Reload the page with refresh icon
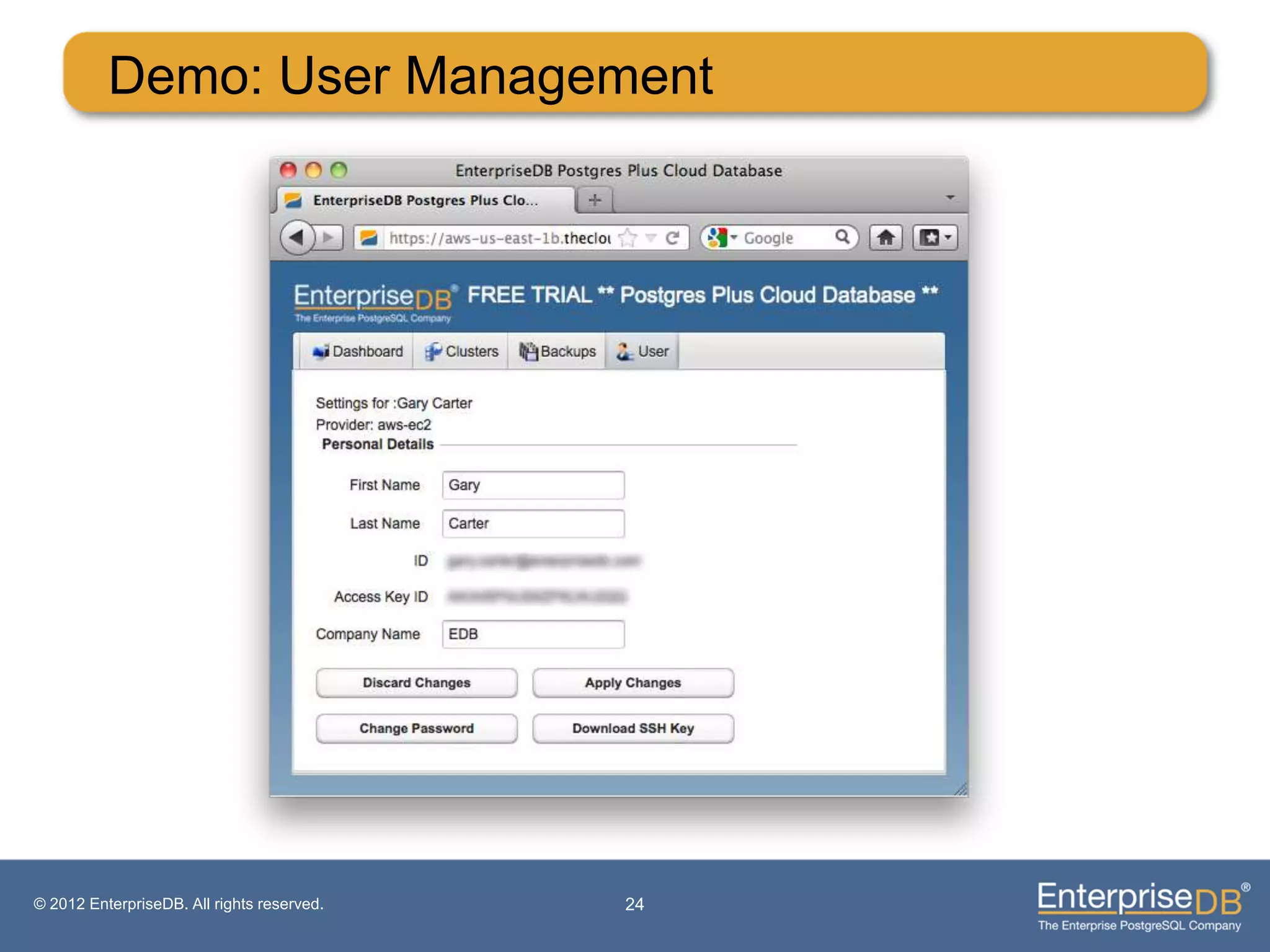Viewport: 1270px width, 952px height. click(x=673, y=238)
